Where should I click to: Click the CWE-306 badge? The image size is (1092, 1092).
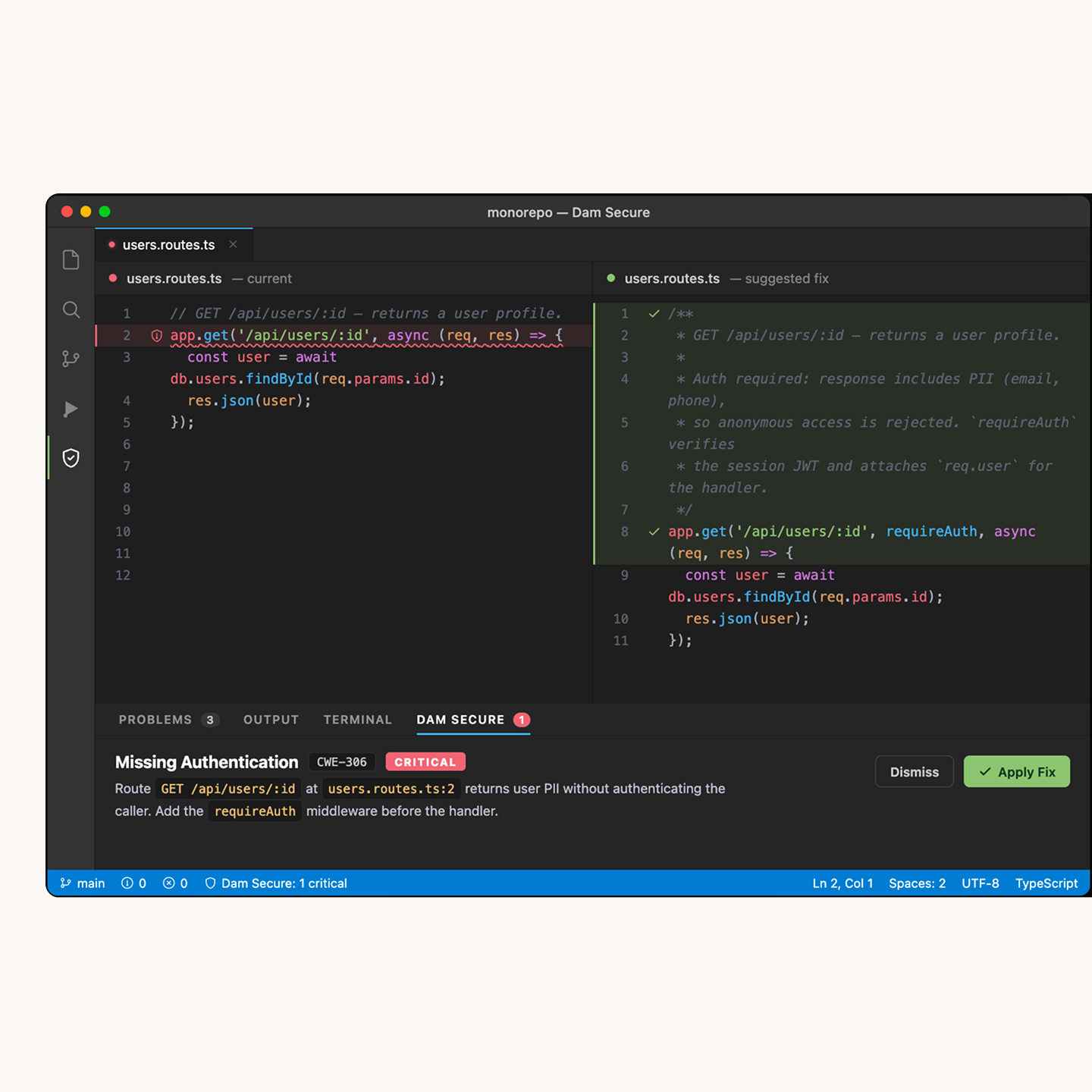pyautogui.click(x=342, y=762)
